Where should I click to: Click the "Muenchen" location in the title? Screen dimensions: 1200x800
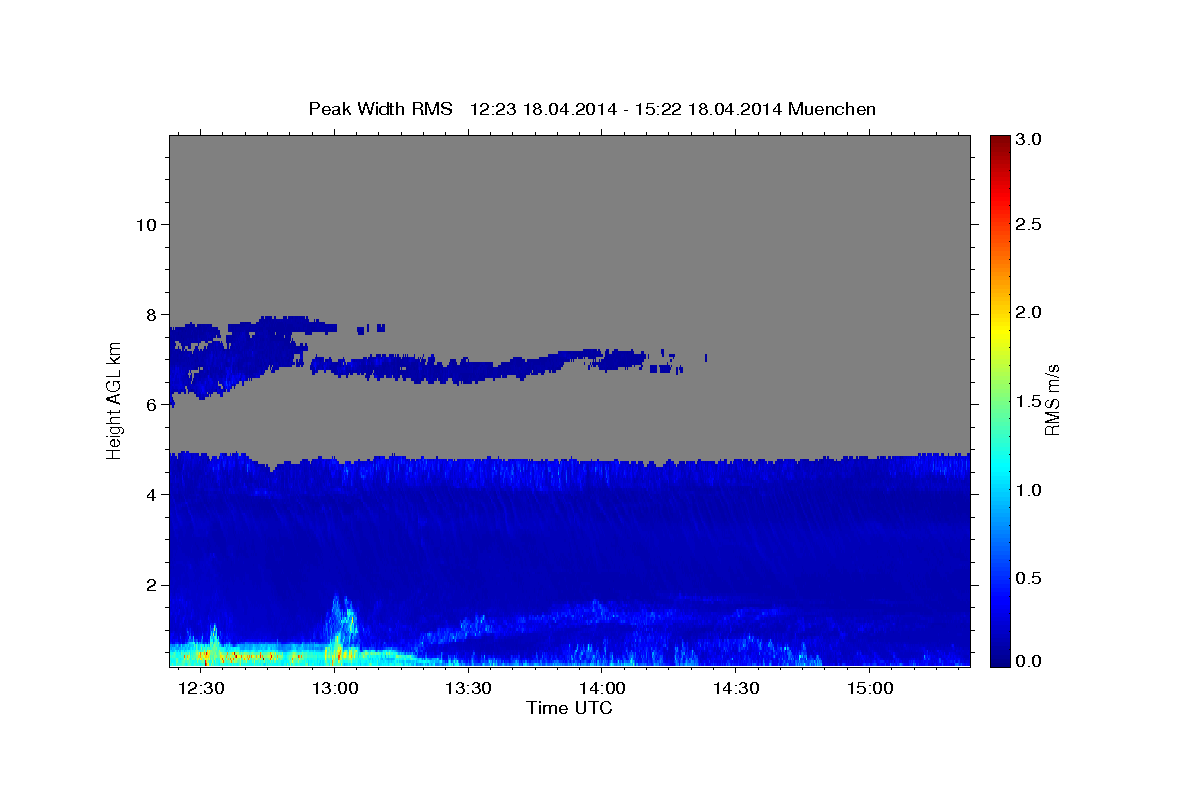click(x=832, y=108)
